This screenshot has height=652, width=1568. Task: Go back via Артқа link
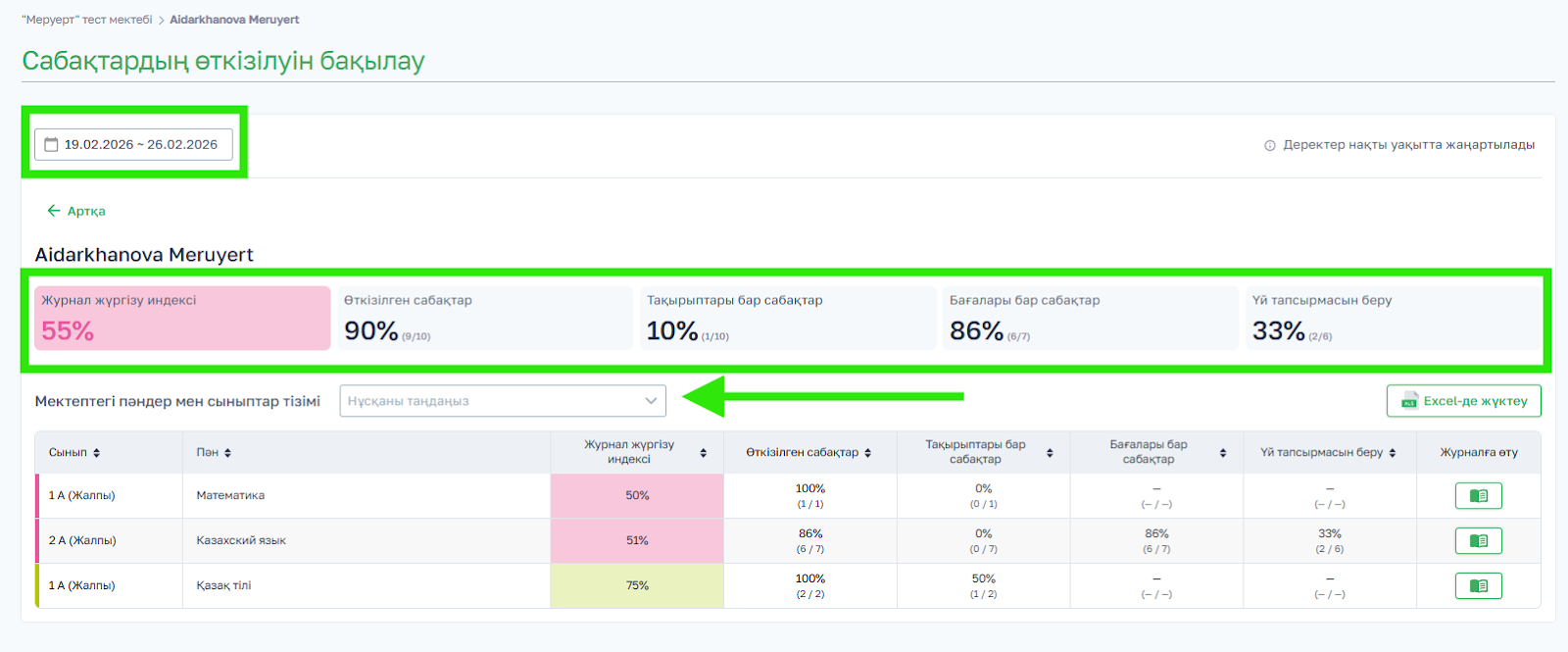tap(76, 211)
